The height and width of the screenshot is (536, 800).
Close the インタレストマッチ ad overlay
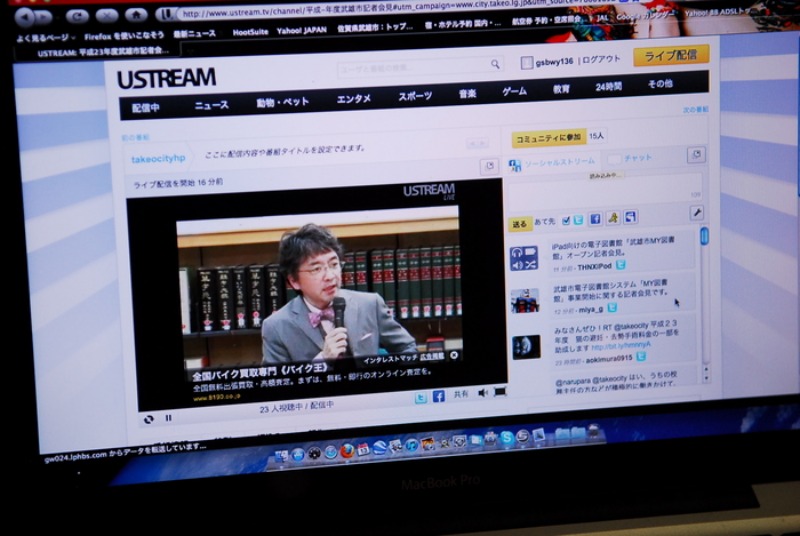pyautogui.click(x=454, y=355)
